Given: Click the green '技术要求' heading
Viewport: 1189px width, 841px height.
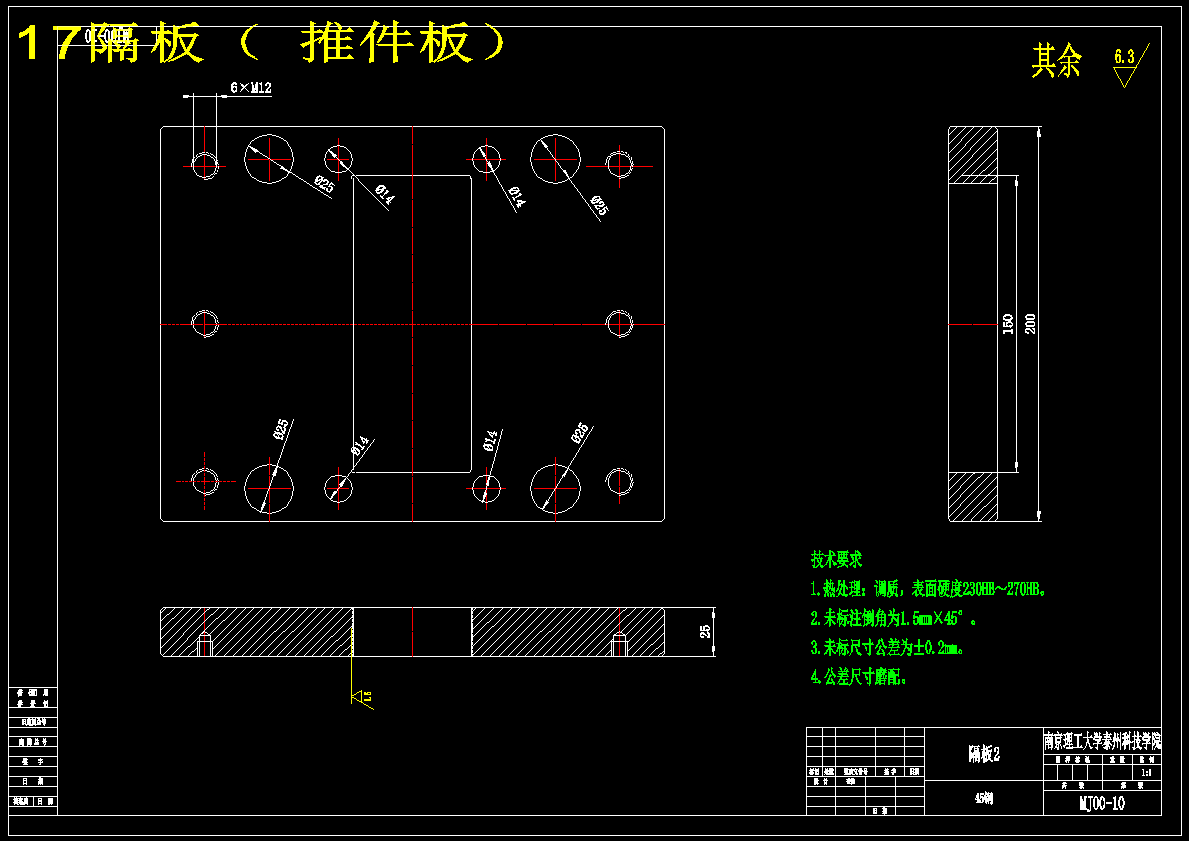Looking at the screenshot, I should [836, 560].
